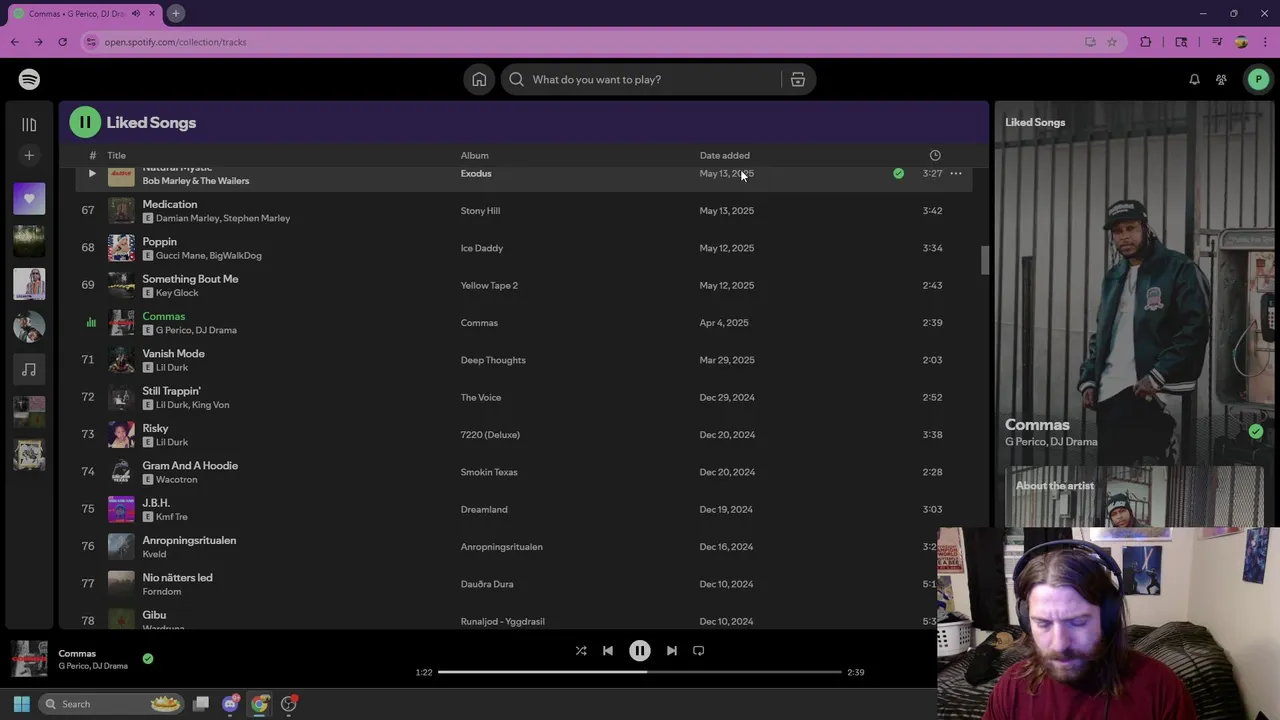Viewport: 1280px width, 720px height.
Task: Open more options for Natural Mystic
Action: (956, 173)
